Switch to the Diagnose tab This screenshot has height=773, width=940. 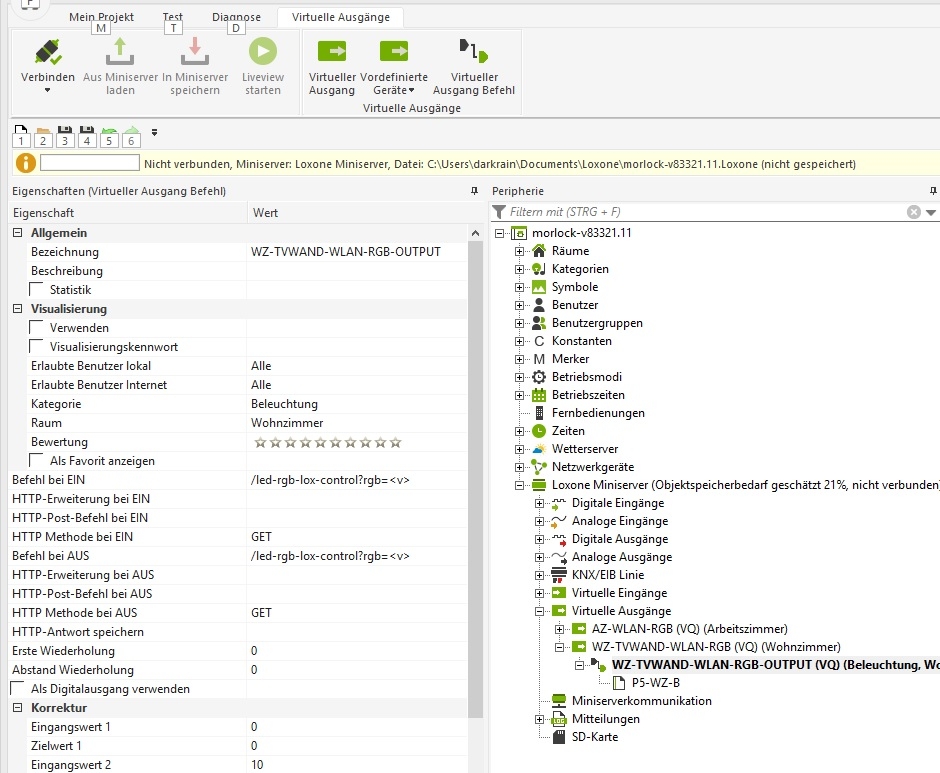(236, 17)
